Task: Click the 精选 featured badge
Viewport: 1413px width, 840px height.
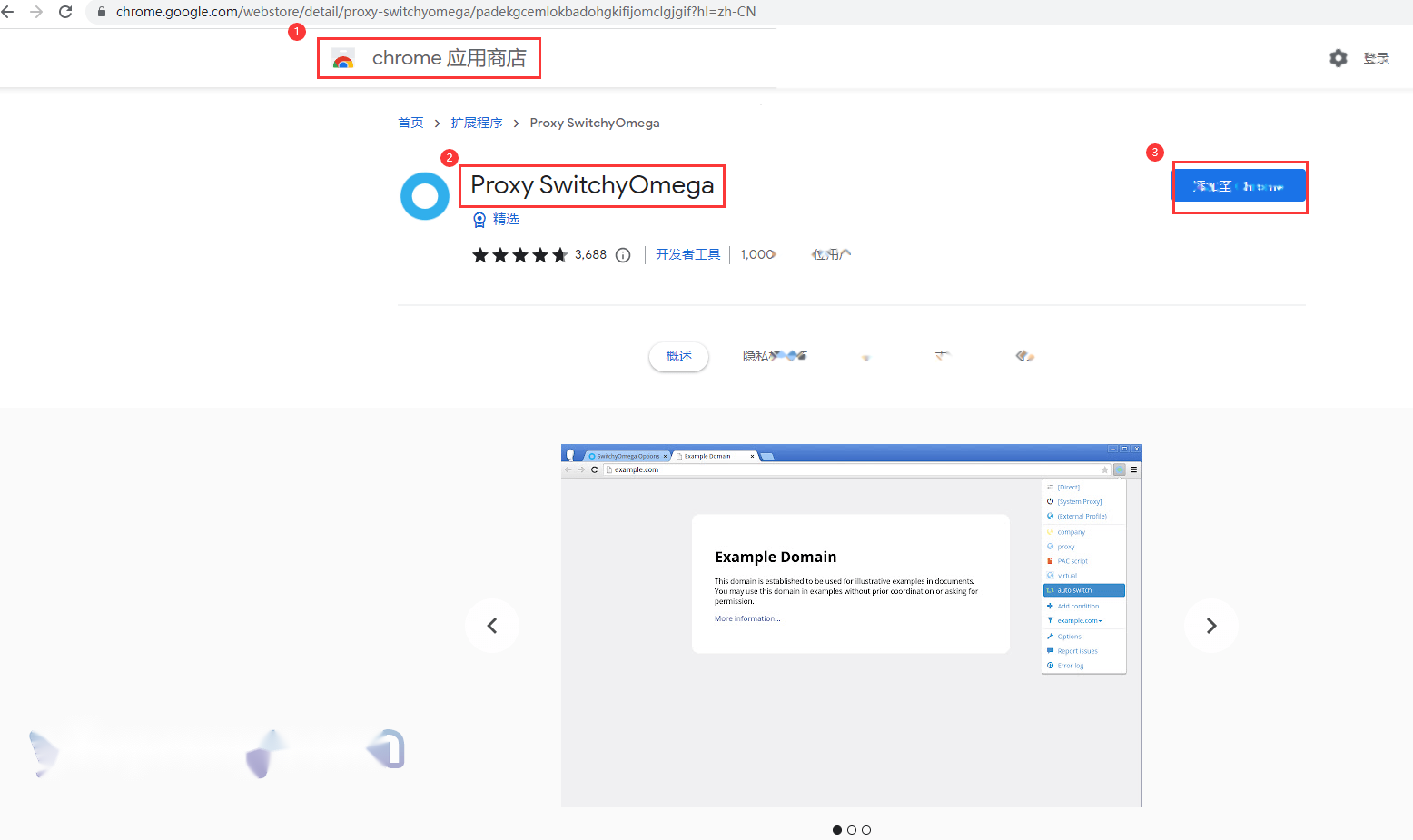Action: [497, 220]
